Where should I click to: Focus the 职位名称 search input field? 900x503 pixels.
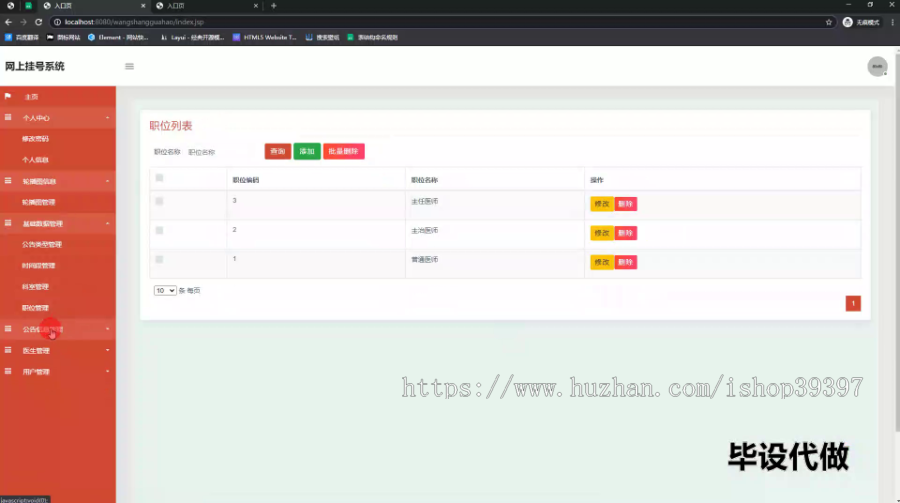222,152
